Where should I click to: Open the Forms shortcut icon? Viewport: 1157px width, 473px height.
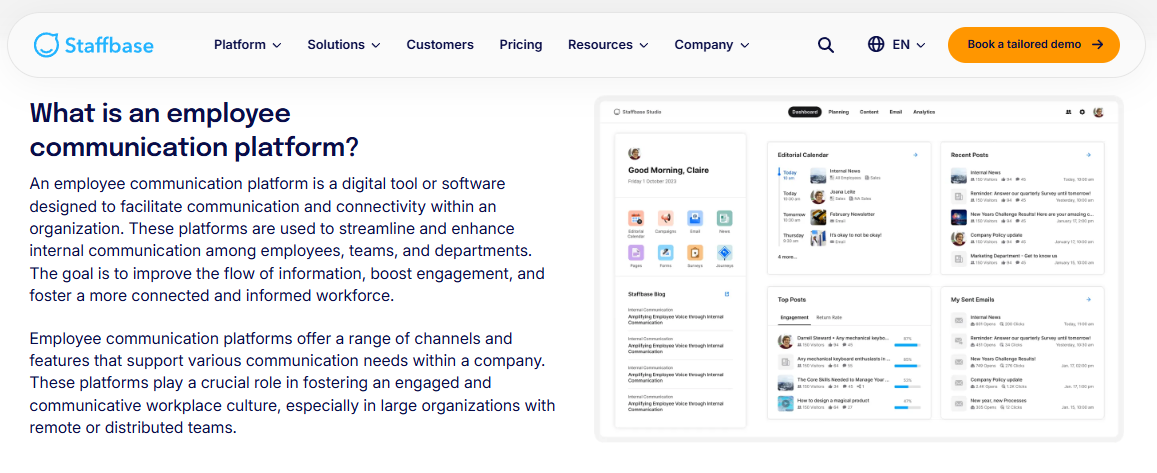coord(666,253)
